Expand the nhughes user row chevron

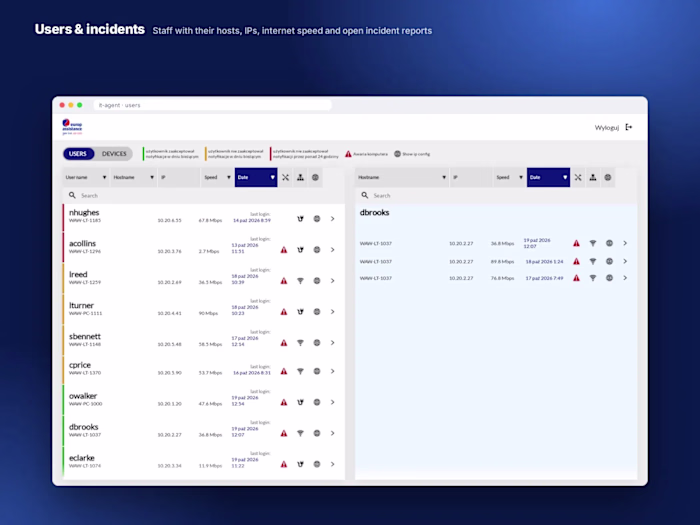[x=333, y=219]
